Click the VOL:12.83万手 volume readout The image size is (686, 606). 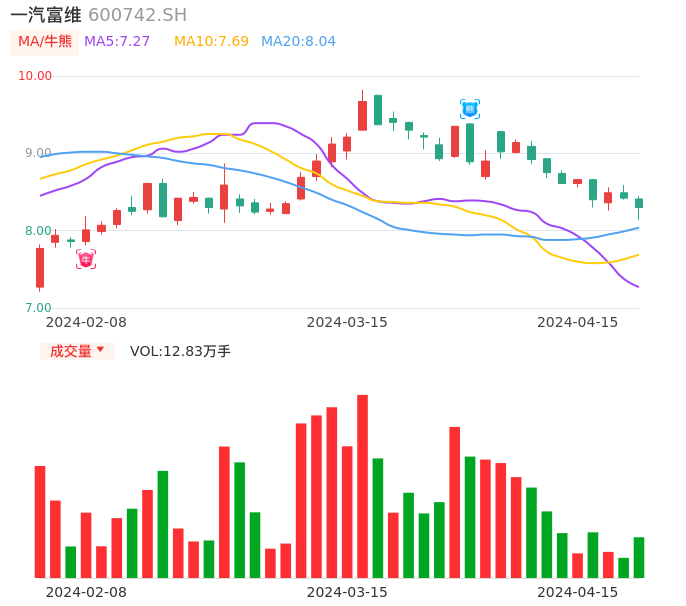click(x=180, y=351)
